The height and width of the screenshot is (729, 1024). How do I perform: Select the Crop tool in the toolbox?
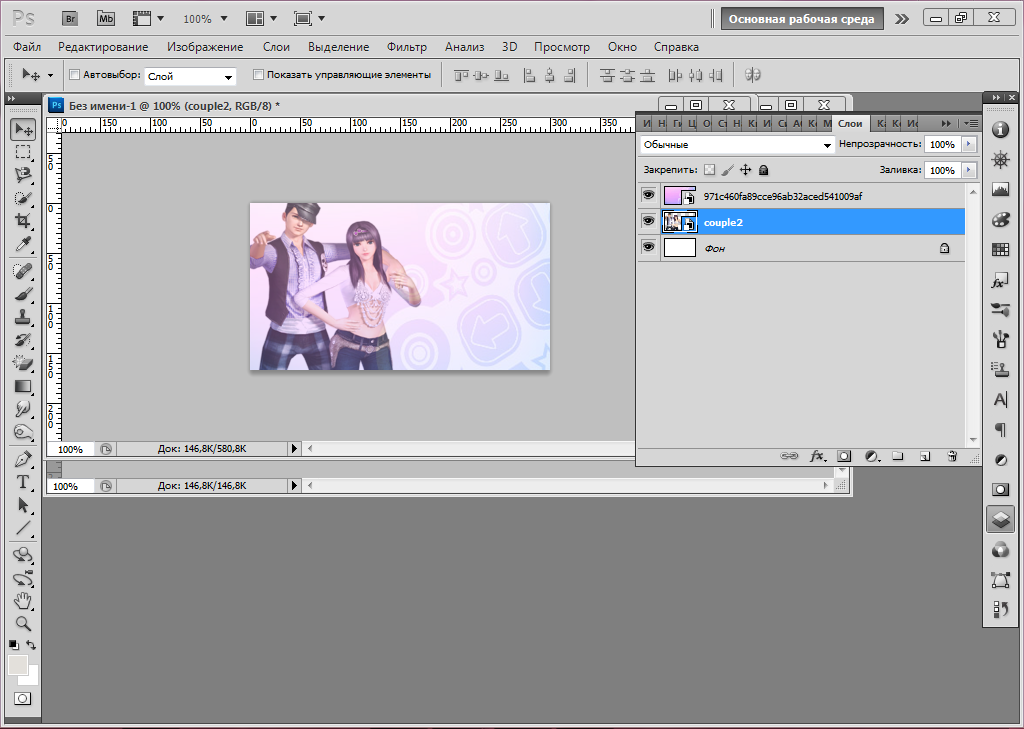click(23, 221)
